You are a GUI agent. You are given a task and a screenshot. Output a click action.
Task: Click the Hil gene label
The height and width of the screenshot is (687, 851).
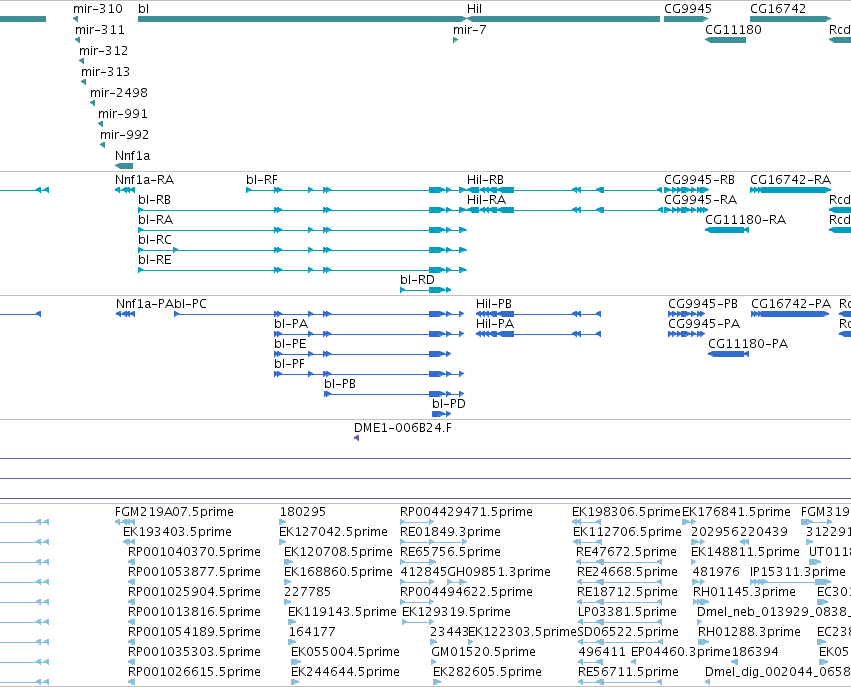(474, 9)
